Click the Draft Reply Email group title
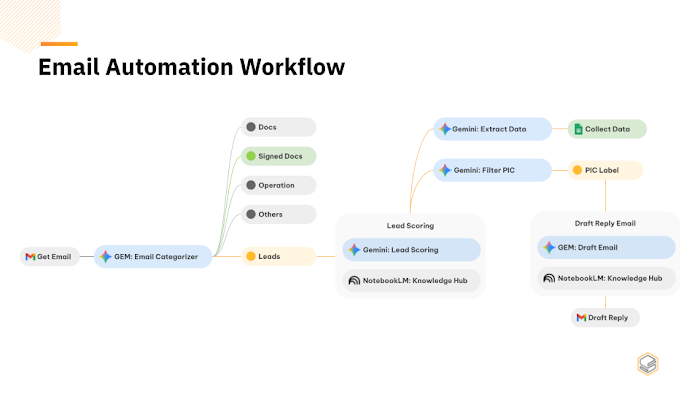Screen dimensions: 700x394 tap(605, 223)
